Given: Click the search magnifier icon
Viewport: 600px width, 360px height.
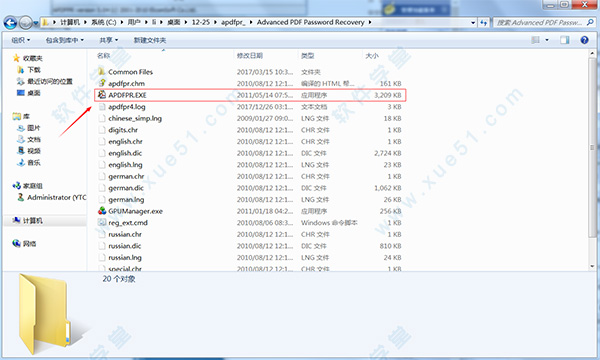Looking at the screenshot, I should point(590,23).
